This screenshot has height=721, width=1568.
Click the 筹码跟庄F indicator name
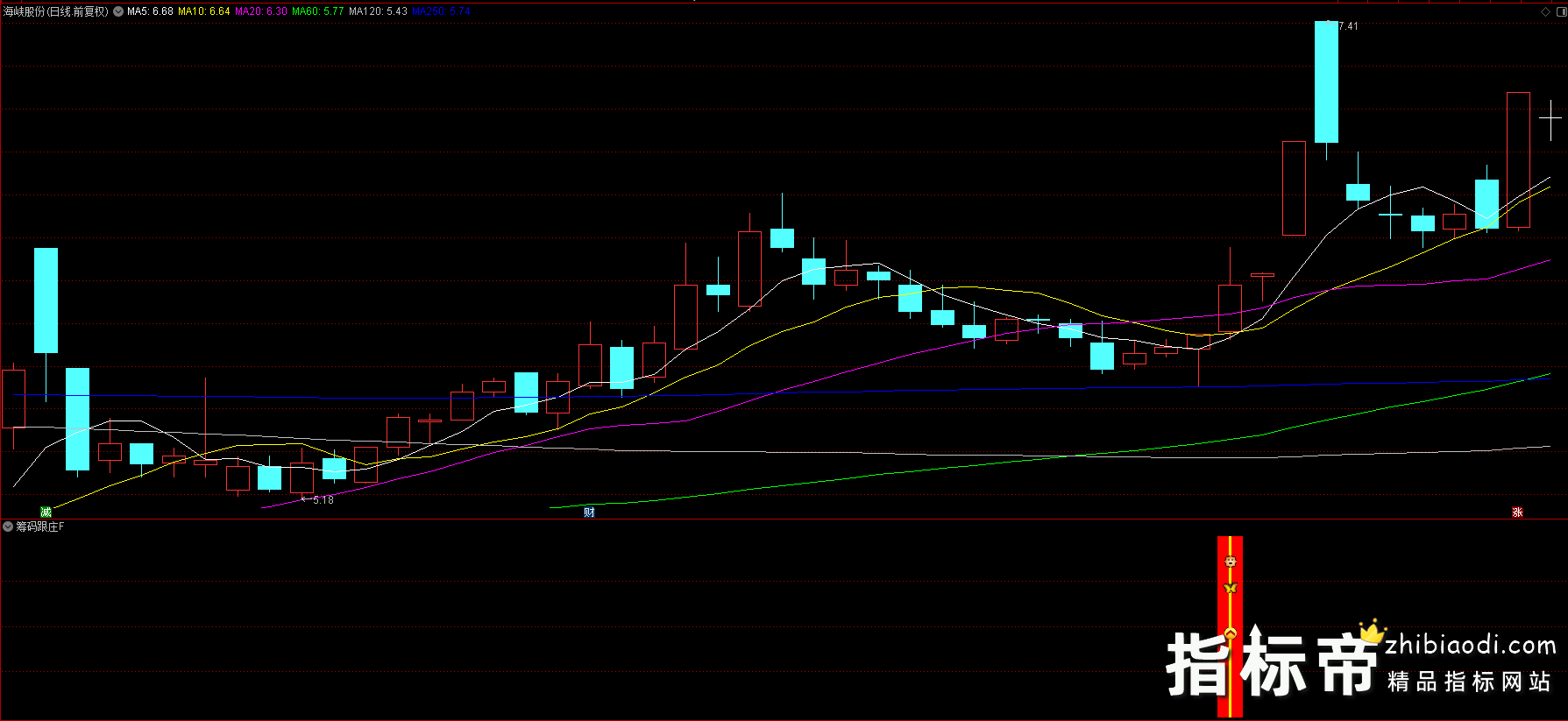(x=39, y=527)
